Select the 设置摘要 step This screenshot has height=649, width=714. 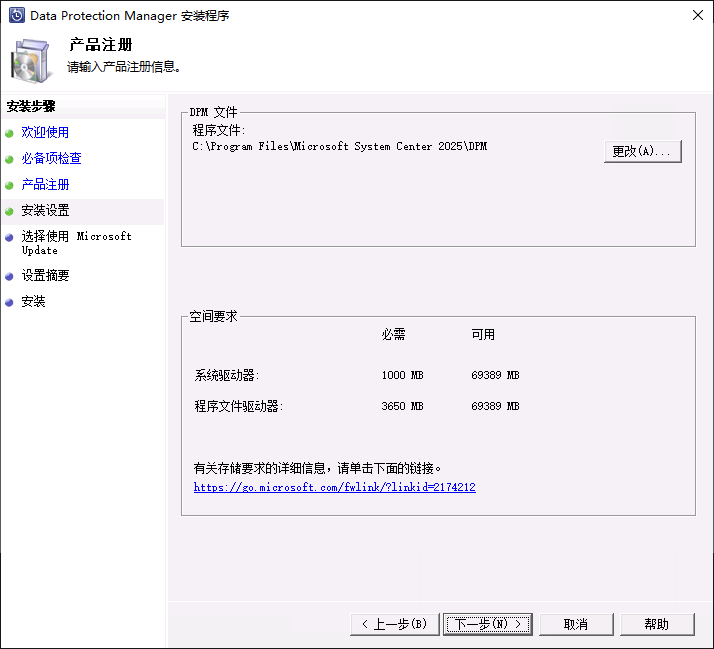tap(45, 276)
